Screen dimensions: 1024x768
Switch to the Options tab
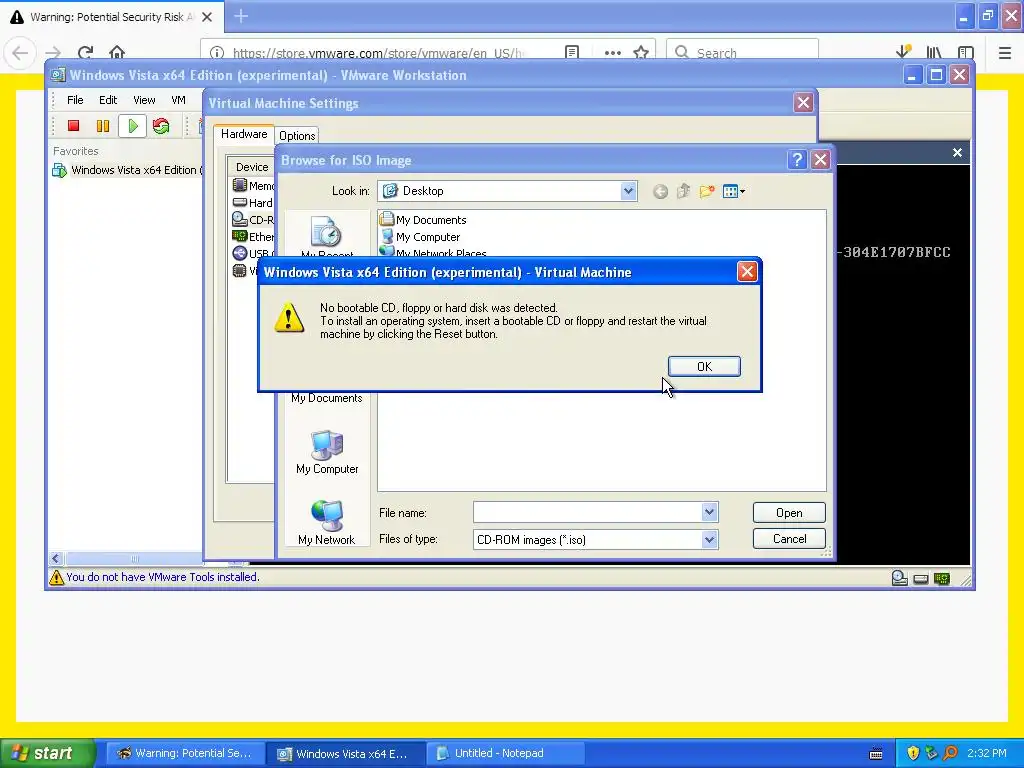(297, 135)
